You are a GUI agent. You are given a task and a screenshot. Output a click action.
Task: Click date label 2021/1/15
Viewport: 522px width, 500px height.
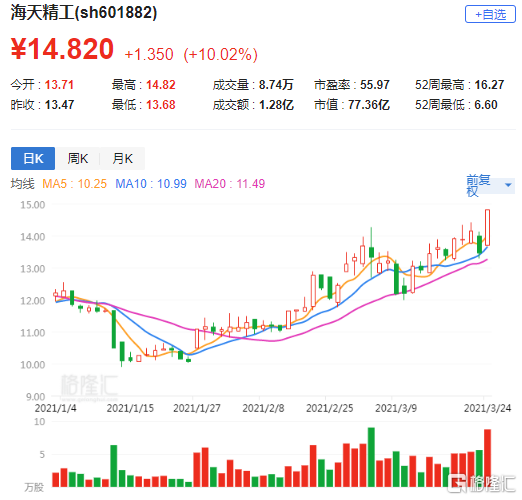point(130,408)
